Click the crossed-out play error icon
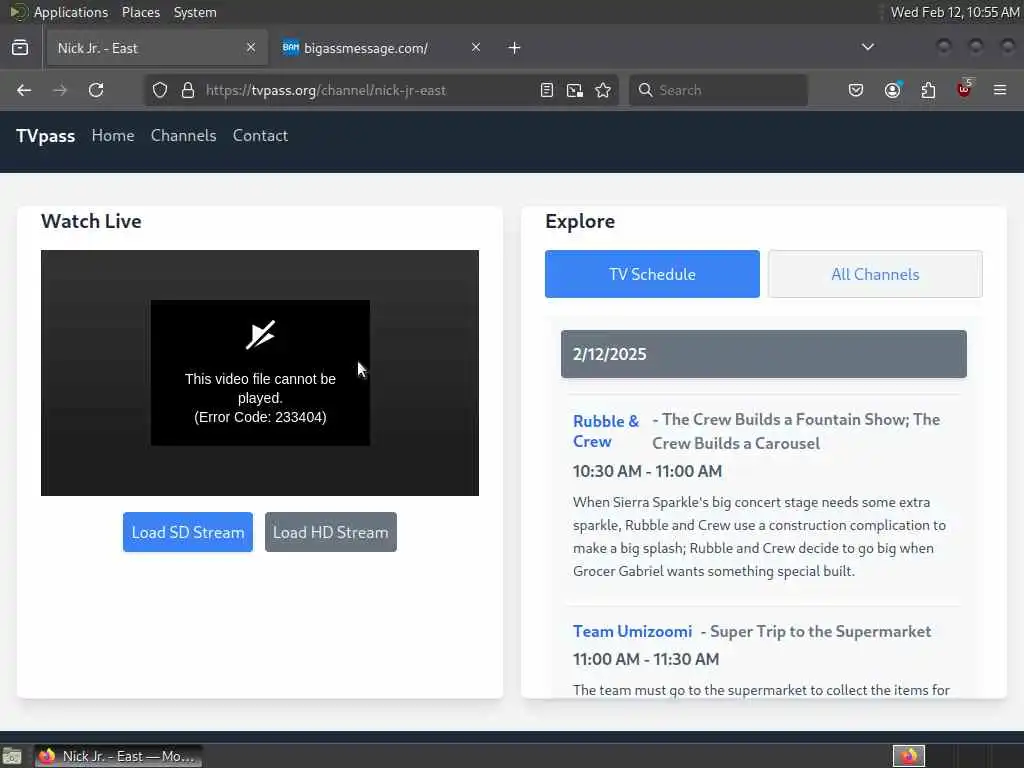This screenshot has width=1024, height=768. point(260,335)
